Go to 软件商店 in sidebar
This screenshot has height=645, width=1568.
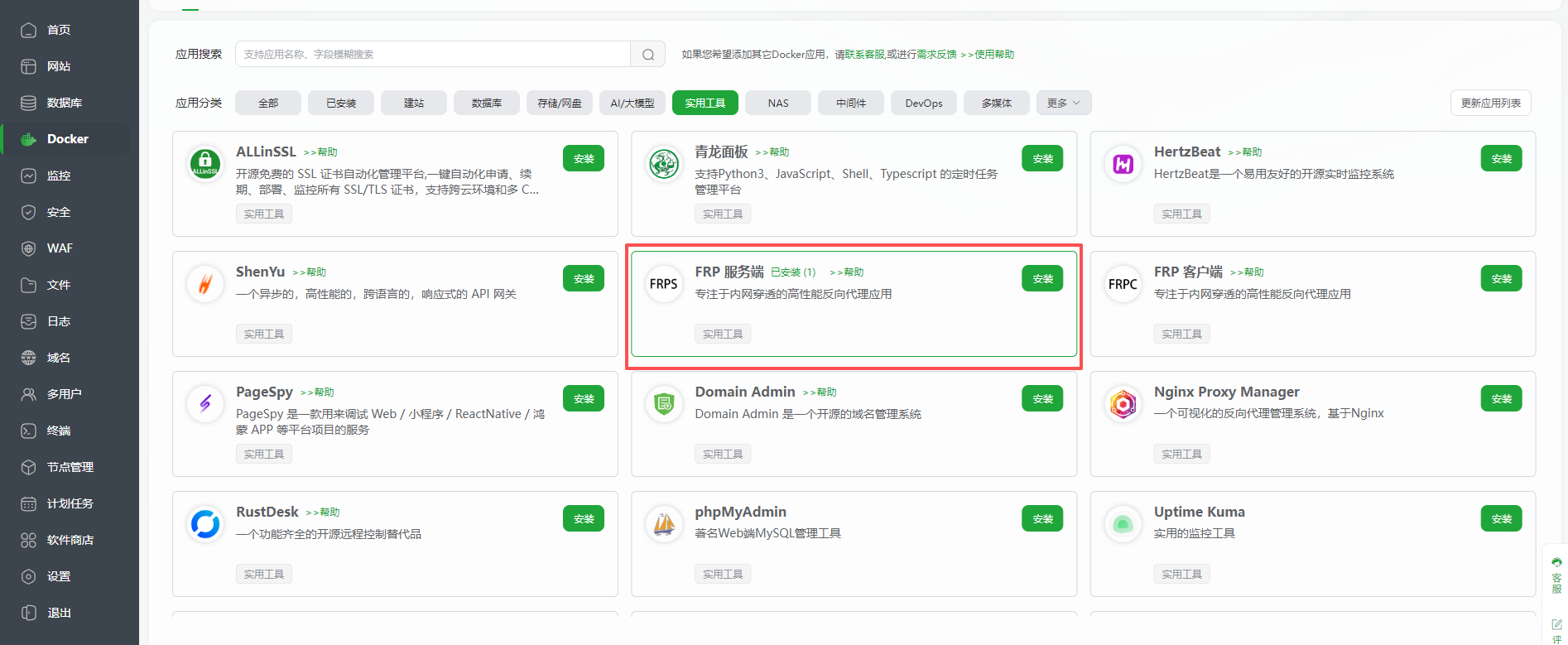(x=70, y=540)
